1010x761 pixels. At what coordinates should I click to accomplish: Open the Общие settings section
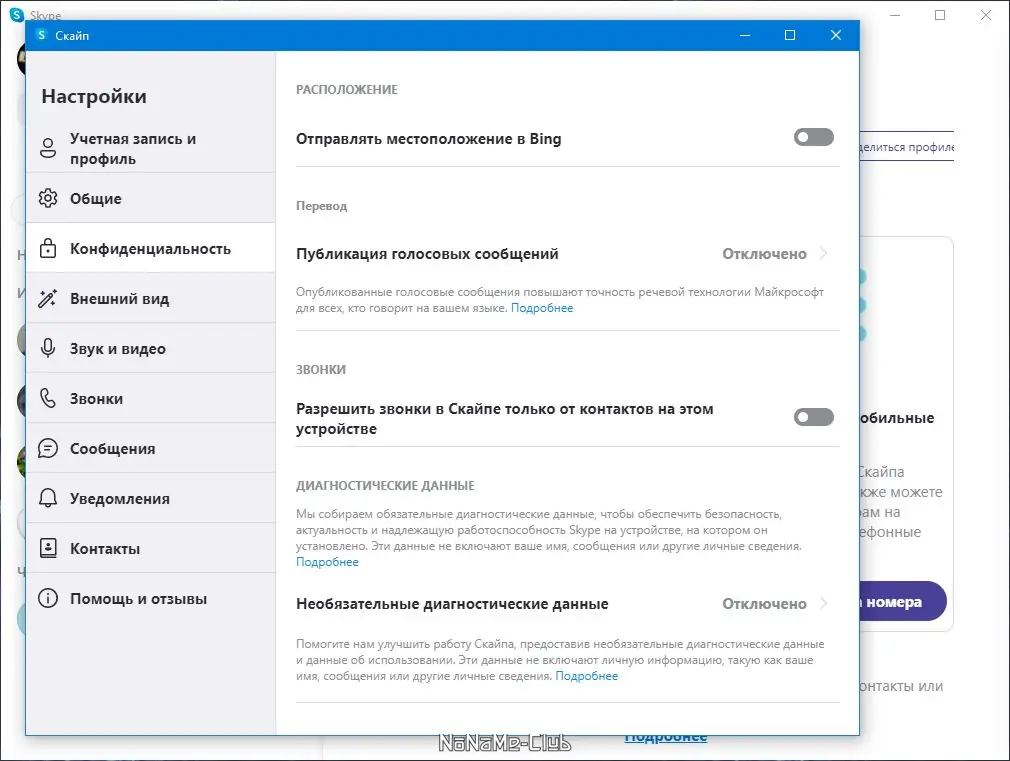(151, 198)
